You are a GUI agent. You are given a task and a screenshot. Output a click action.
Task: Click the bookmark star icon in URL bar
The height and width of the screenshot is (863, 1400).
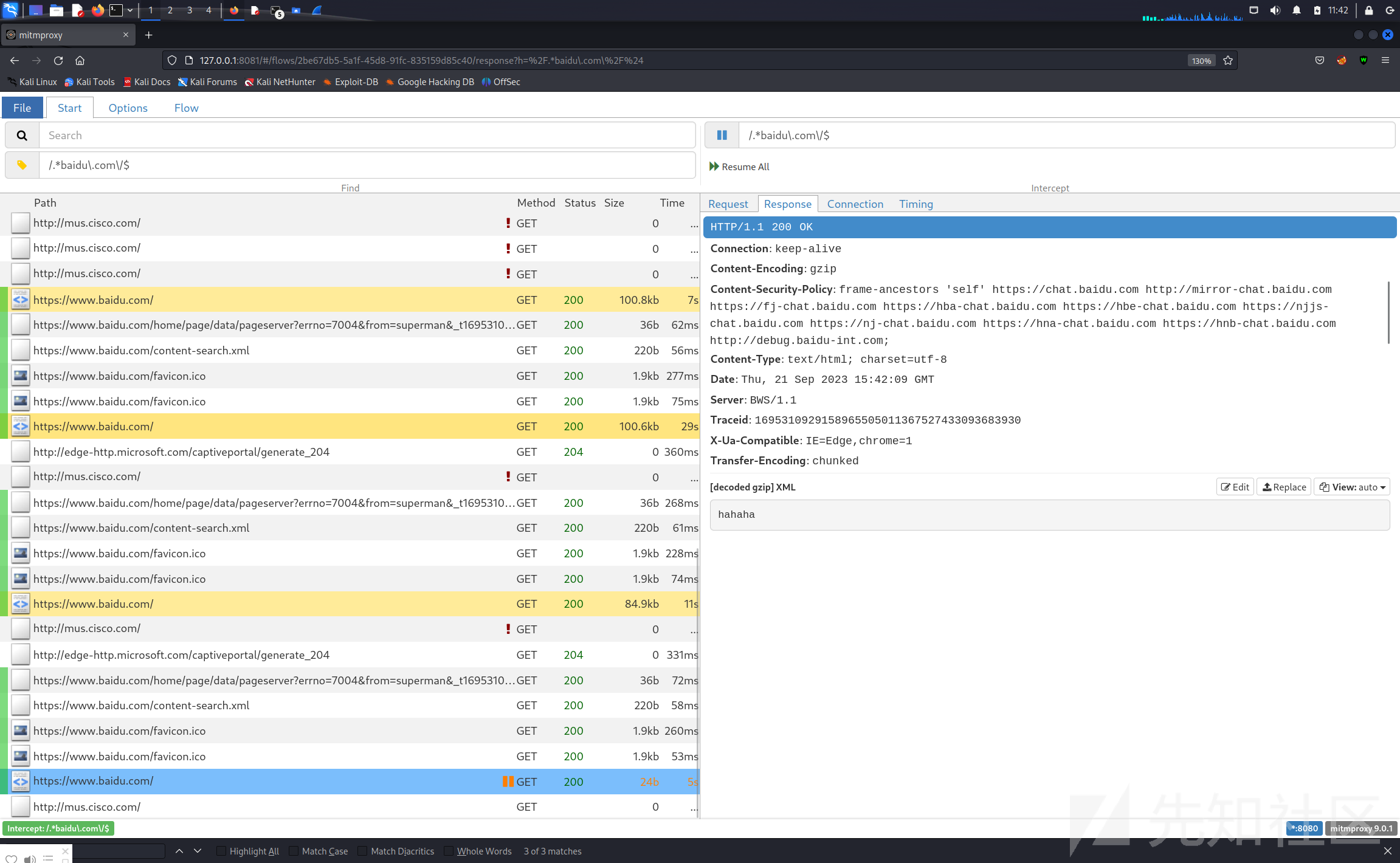pyautogui.click(x=1228, y=60)
